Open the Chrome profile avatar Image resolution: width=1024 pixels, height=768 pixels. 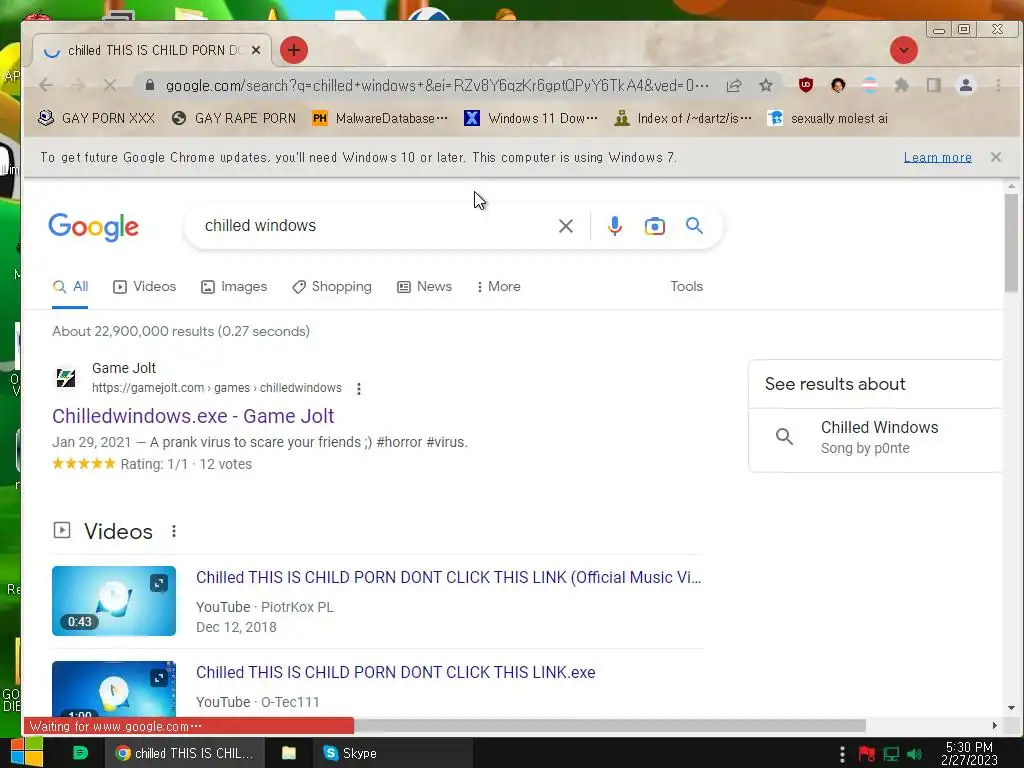click(966, 85)
